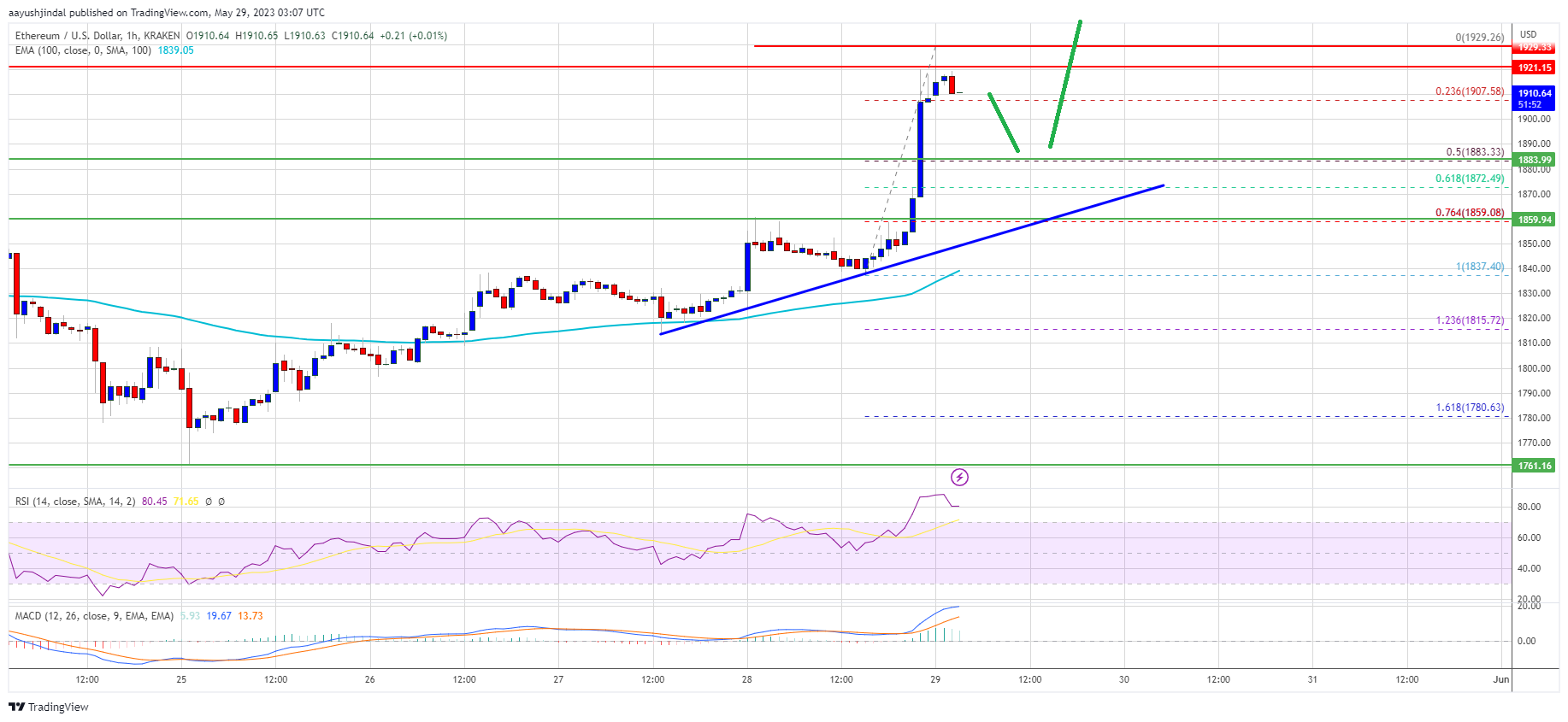
Task: Select the Ethereum / U.S. Dollar symbol title
Action: (x=97, y=36)
